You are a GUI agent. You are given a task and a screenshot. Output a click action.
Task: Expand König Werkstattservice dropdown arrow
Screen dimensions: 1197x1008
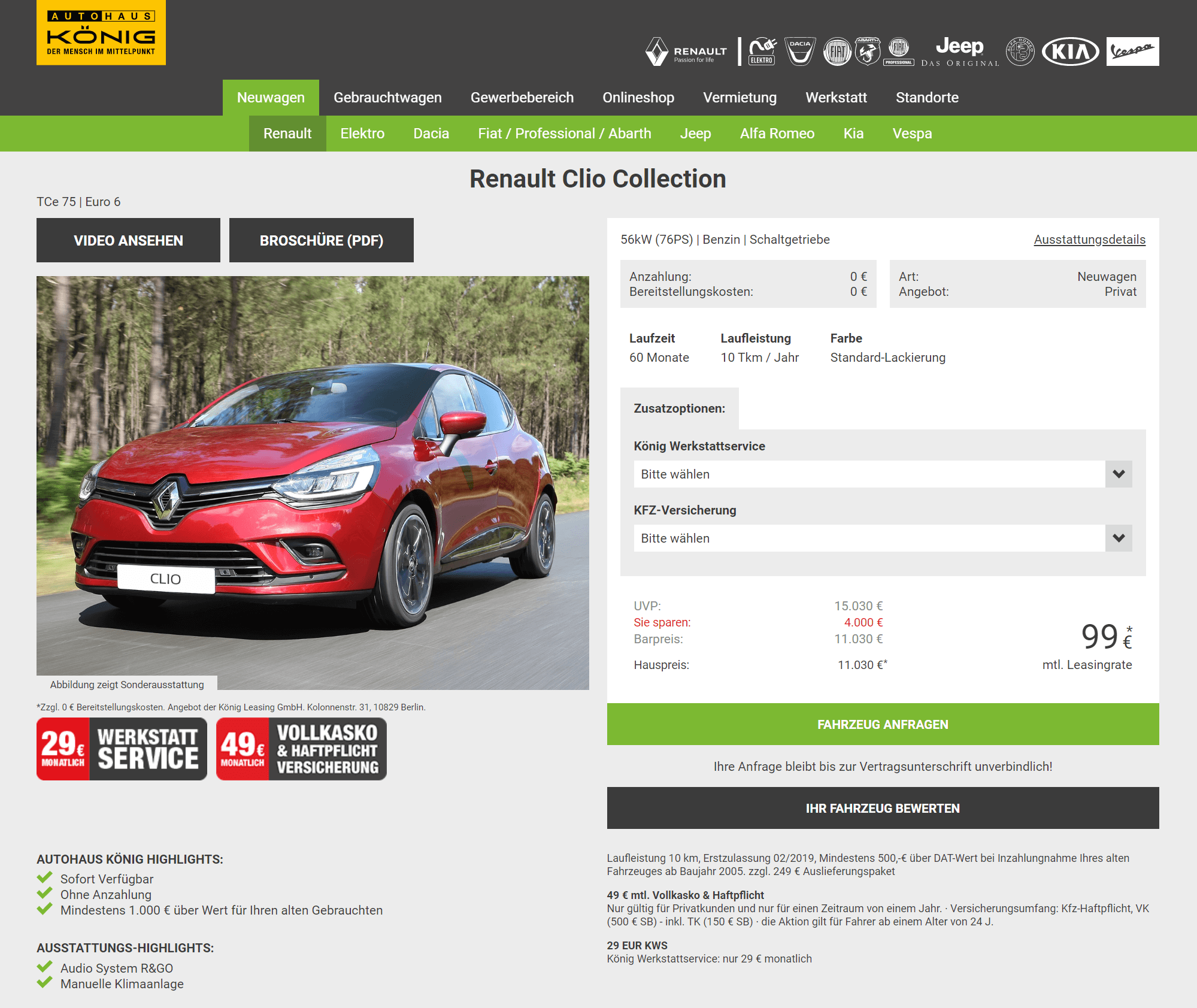[x=1119, y=474]
